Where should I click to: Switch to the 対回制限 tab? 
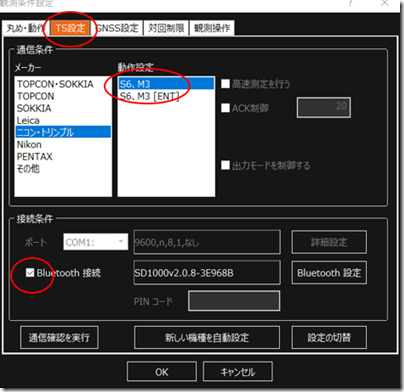click(166, 28)
